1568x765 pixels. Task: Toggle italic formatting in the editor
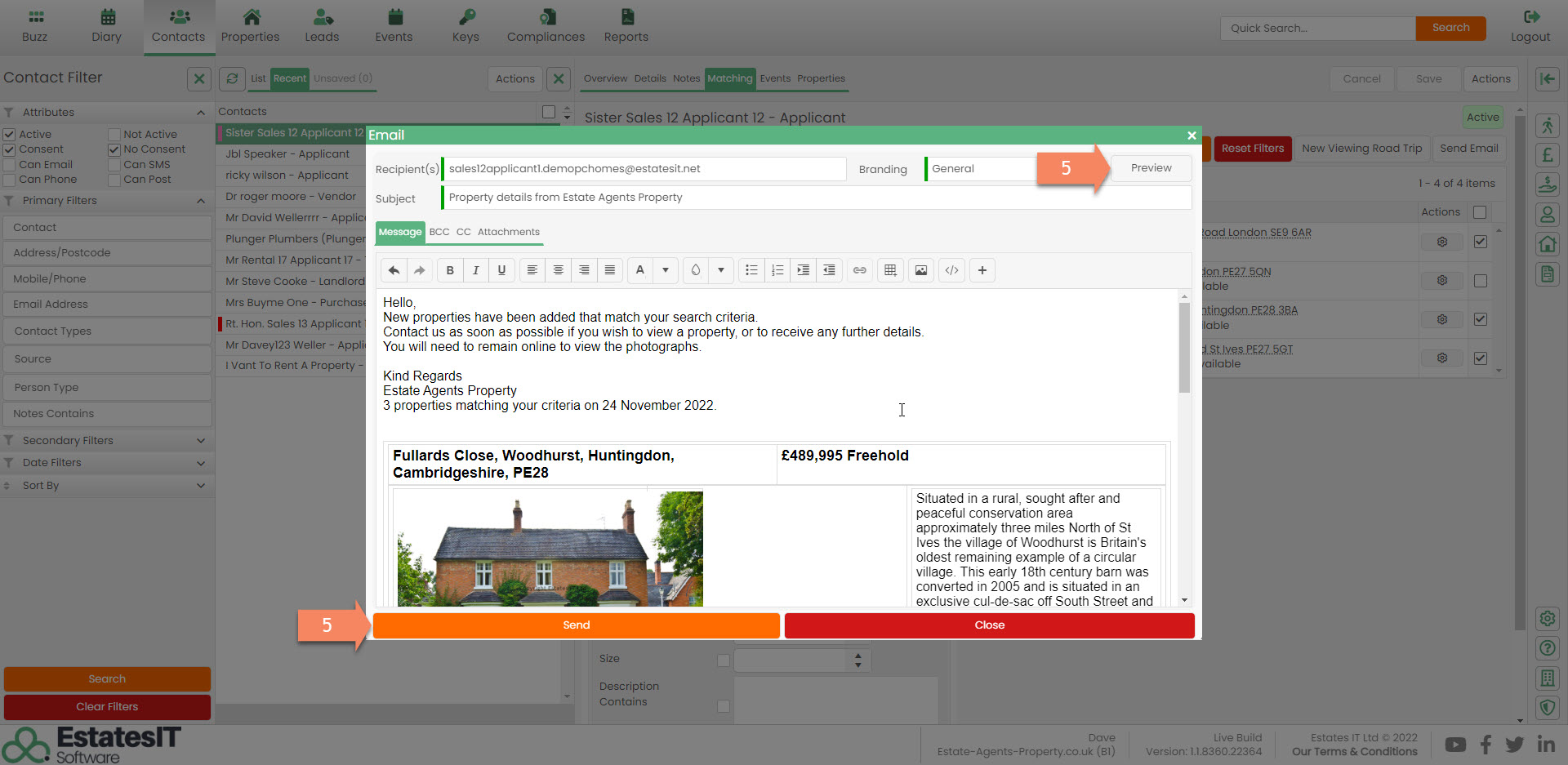pyautogui.click(x=475, y=270)
